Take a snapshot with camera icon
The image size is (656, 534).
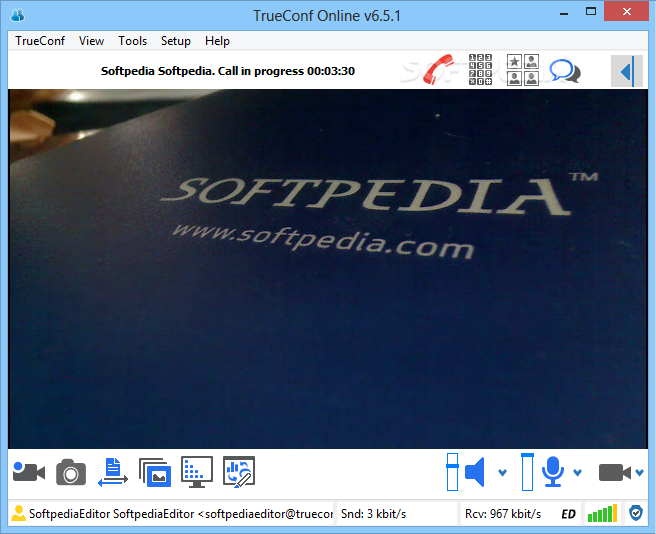pyautogui.click(x=71, y=472)
